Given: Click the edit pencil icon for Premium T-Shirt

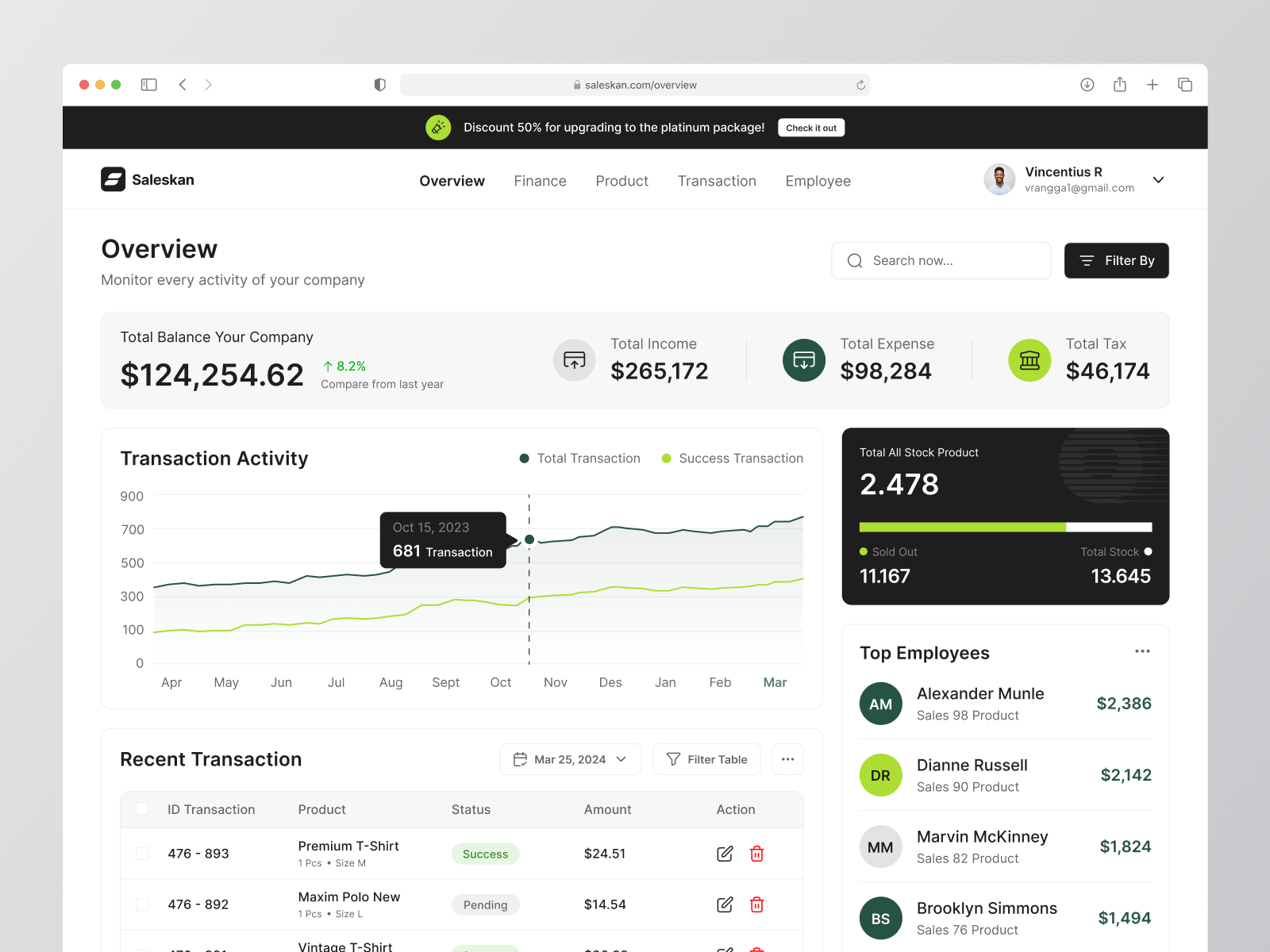Looking at the screenshot, I should [724, 854].
